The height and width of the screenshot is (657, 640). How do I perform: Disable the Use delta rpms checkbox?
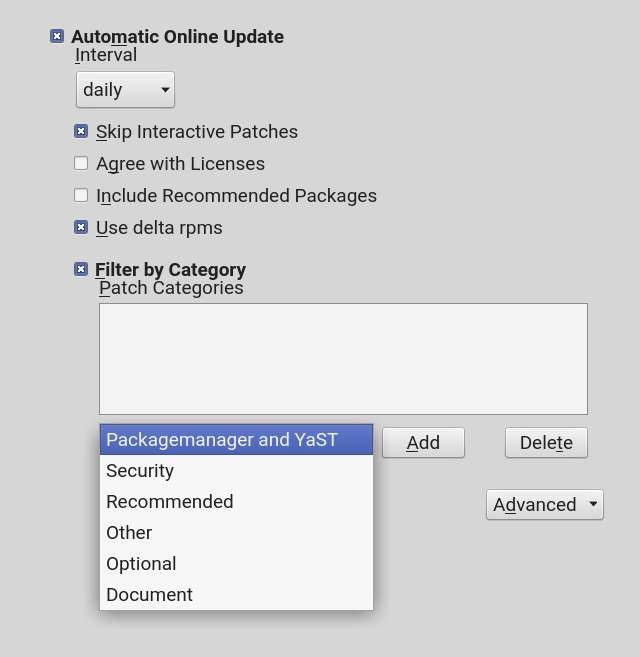click(x=81, y=227)
